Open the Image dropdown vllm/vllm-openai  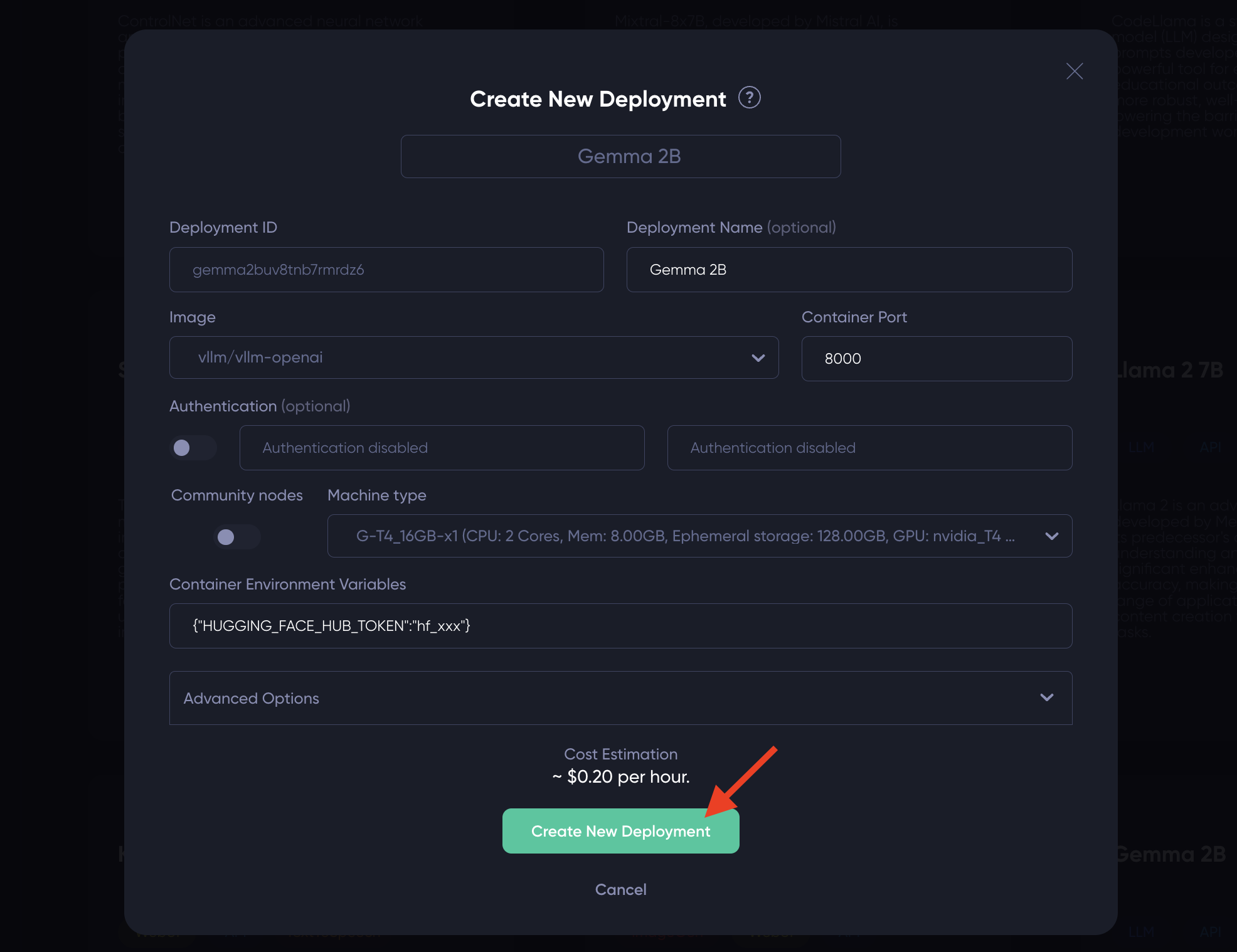pyautogui.click(x=473, y=357)
